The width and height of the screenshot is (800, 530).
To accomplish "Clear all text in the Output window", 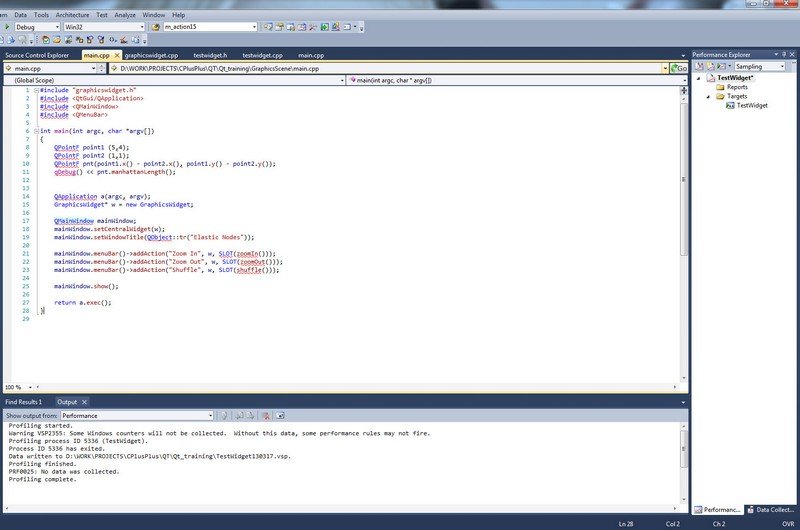I will coord(264,415).
